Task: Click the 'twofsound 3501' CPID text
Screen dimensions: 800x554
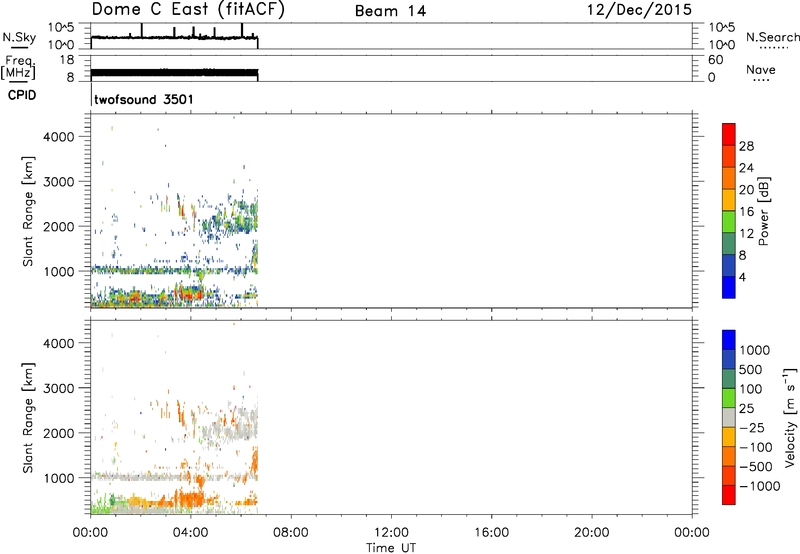Action: tap(144, 99)
